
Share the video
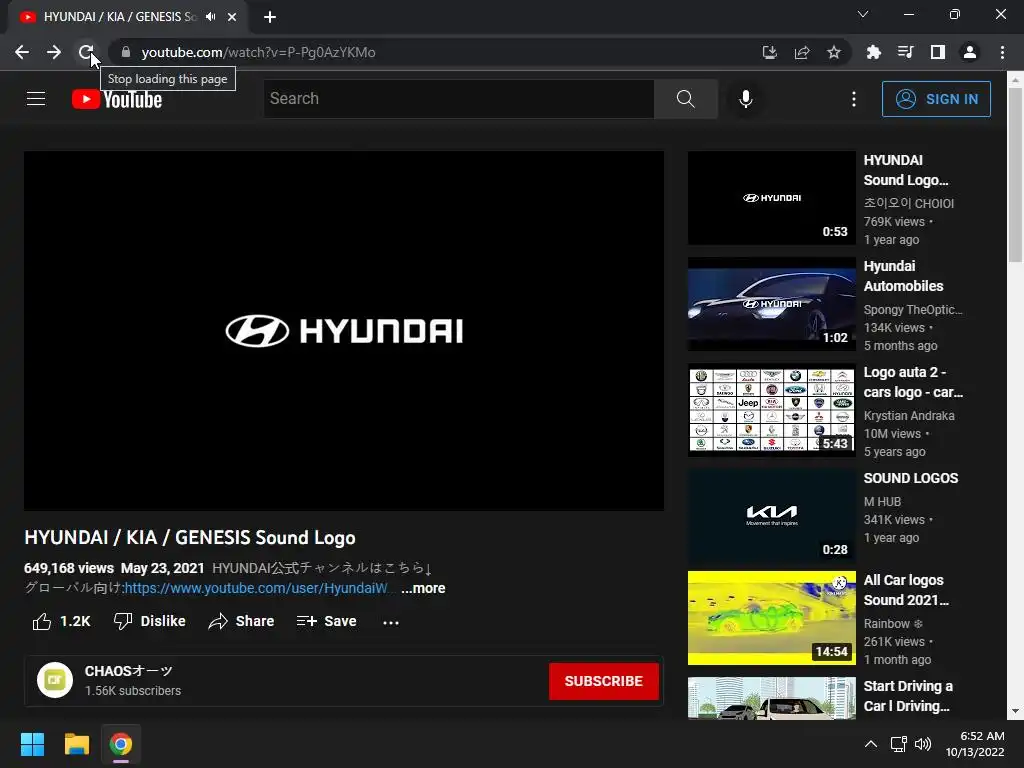tap(241, 621)
